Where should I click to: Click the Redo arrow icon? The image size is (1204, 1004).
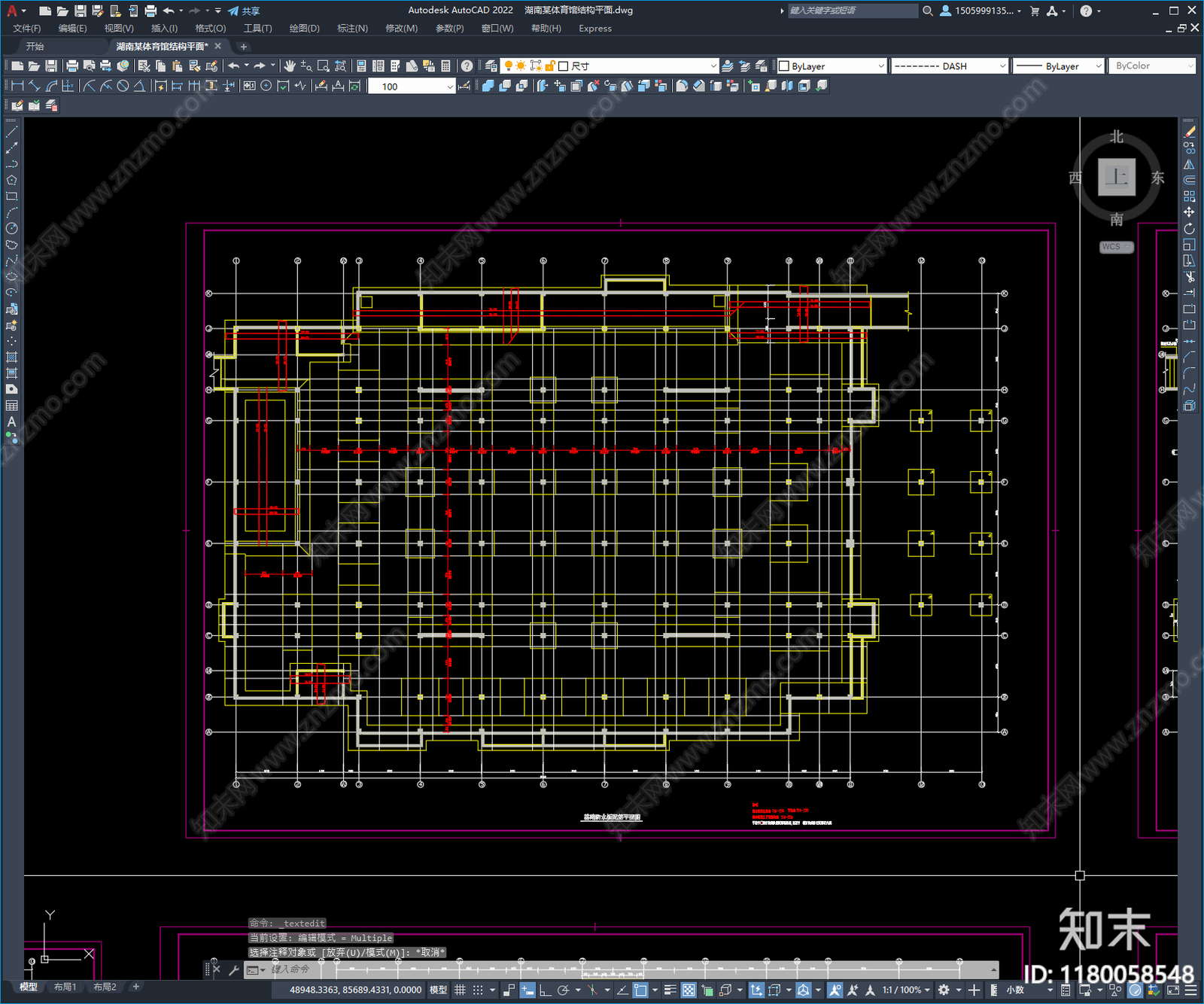click(260, 66)
